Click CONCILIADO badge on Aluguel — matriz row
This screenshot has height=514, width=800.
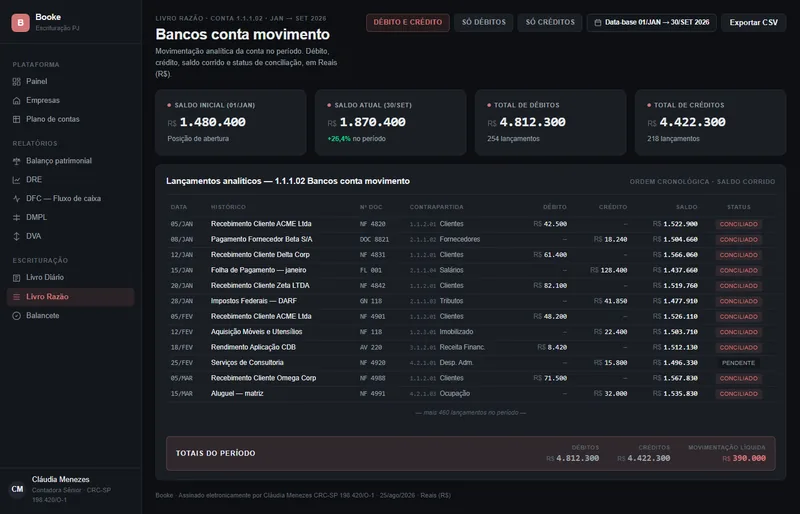pyautogui.click(x=738, y=394)
